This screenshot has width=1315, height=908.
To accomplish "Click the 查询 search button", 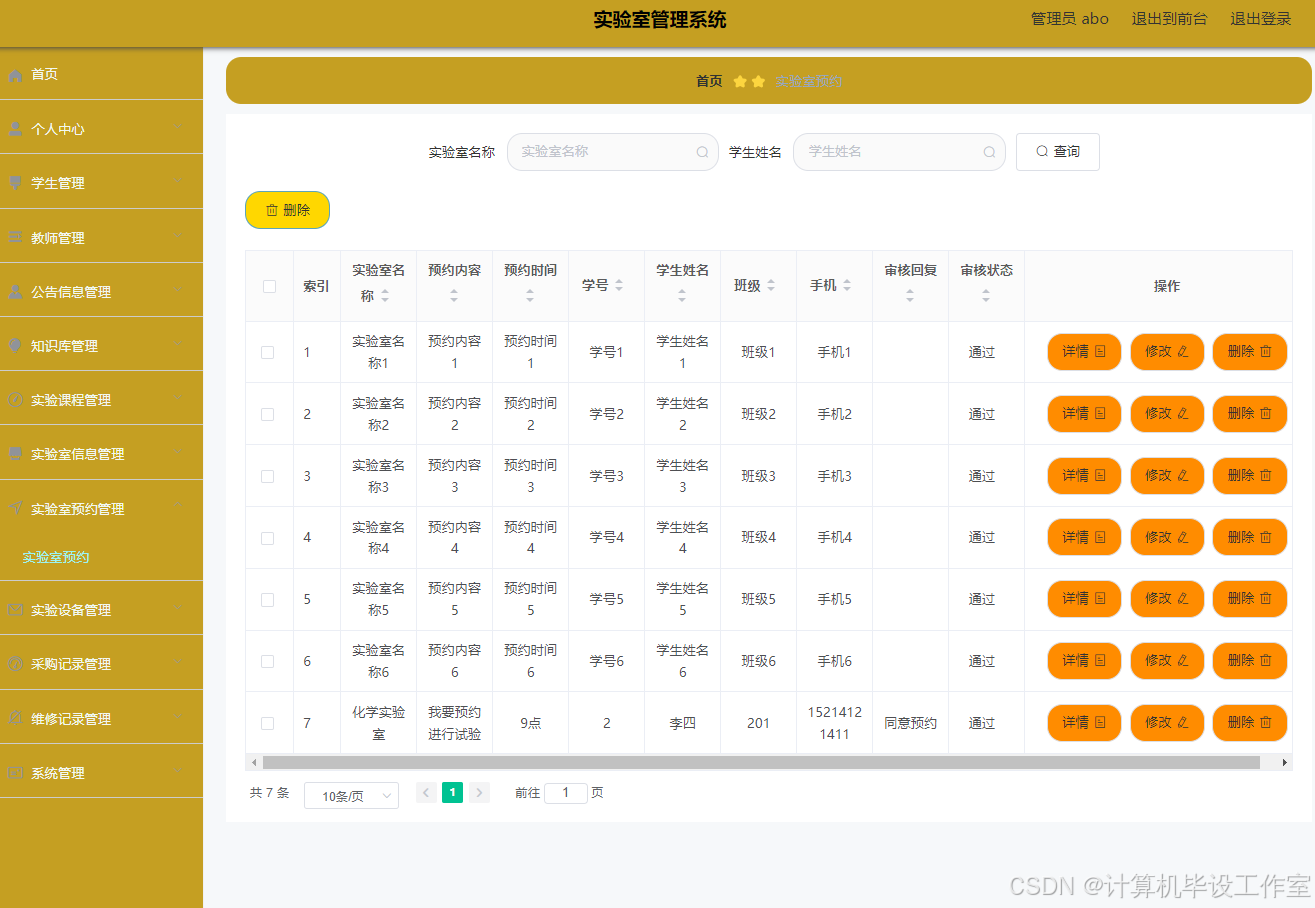I will [1057, 151].
